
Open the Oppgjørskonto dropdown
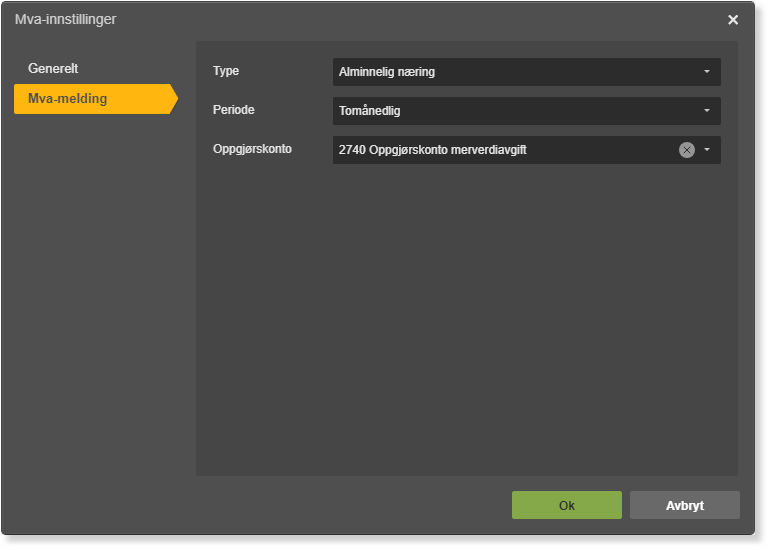click(527, 150)
